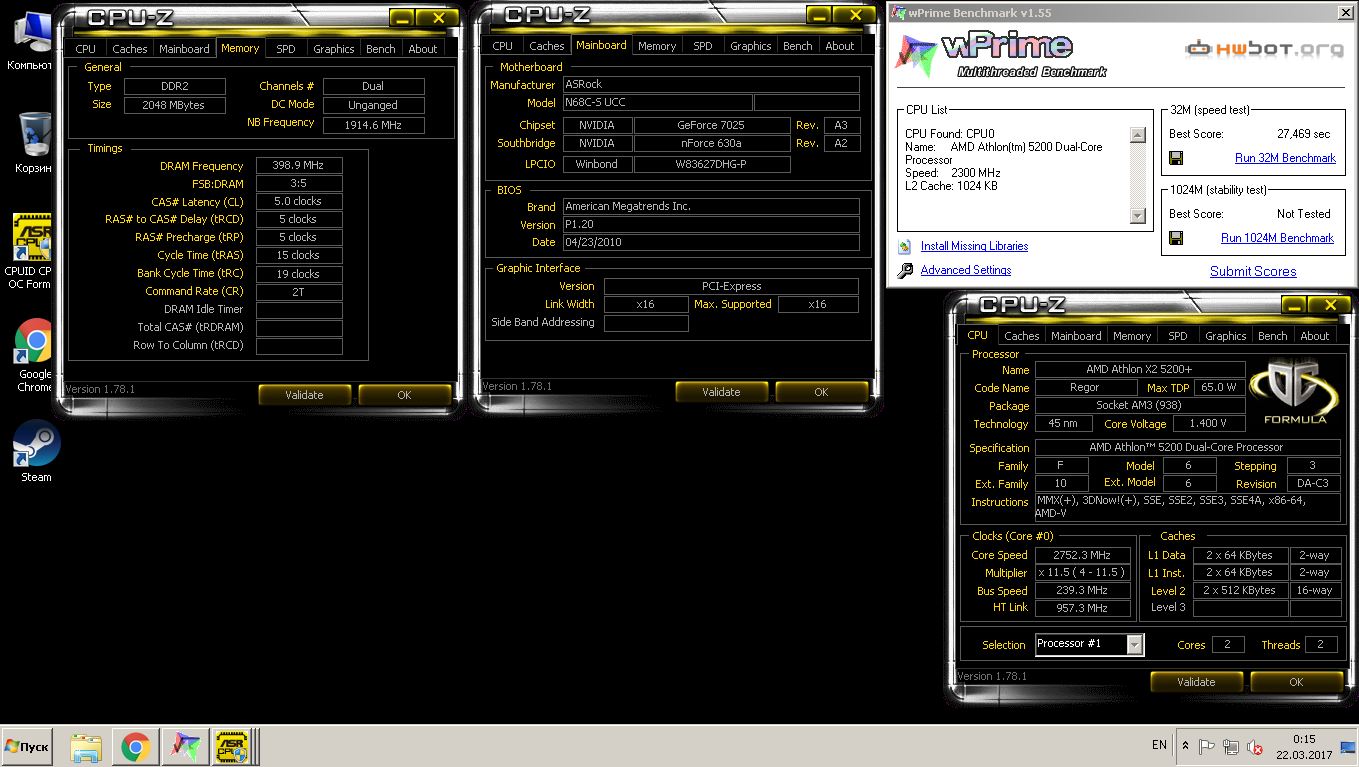Click the Submit Scores link
The image size is (1359, 767).
click(1253, 271)
